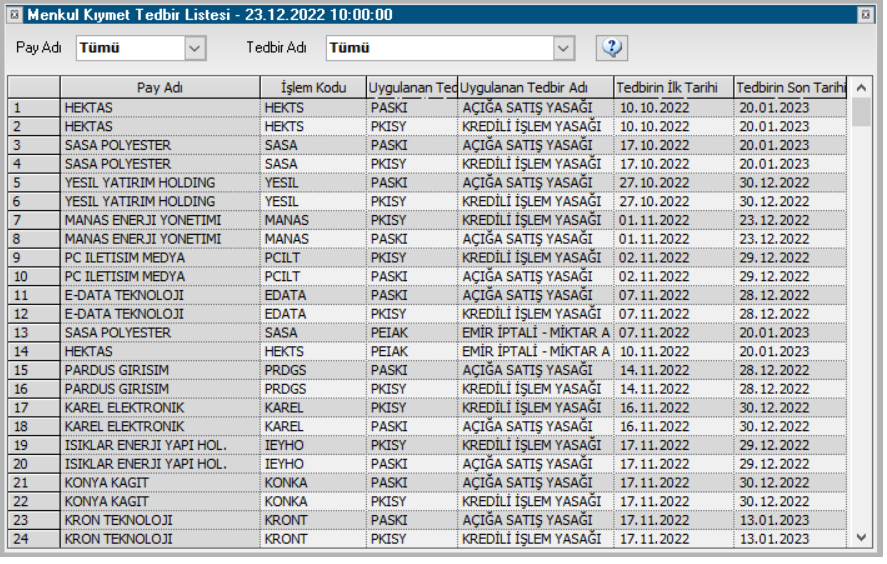The image size is (887, 564).
Task: Select SASA POLYESTER in row 3
Action: (118, 145)
